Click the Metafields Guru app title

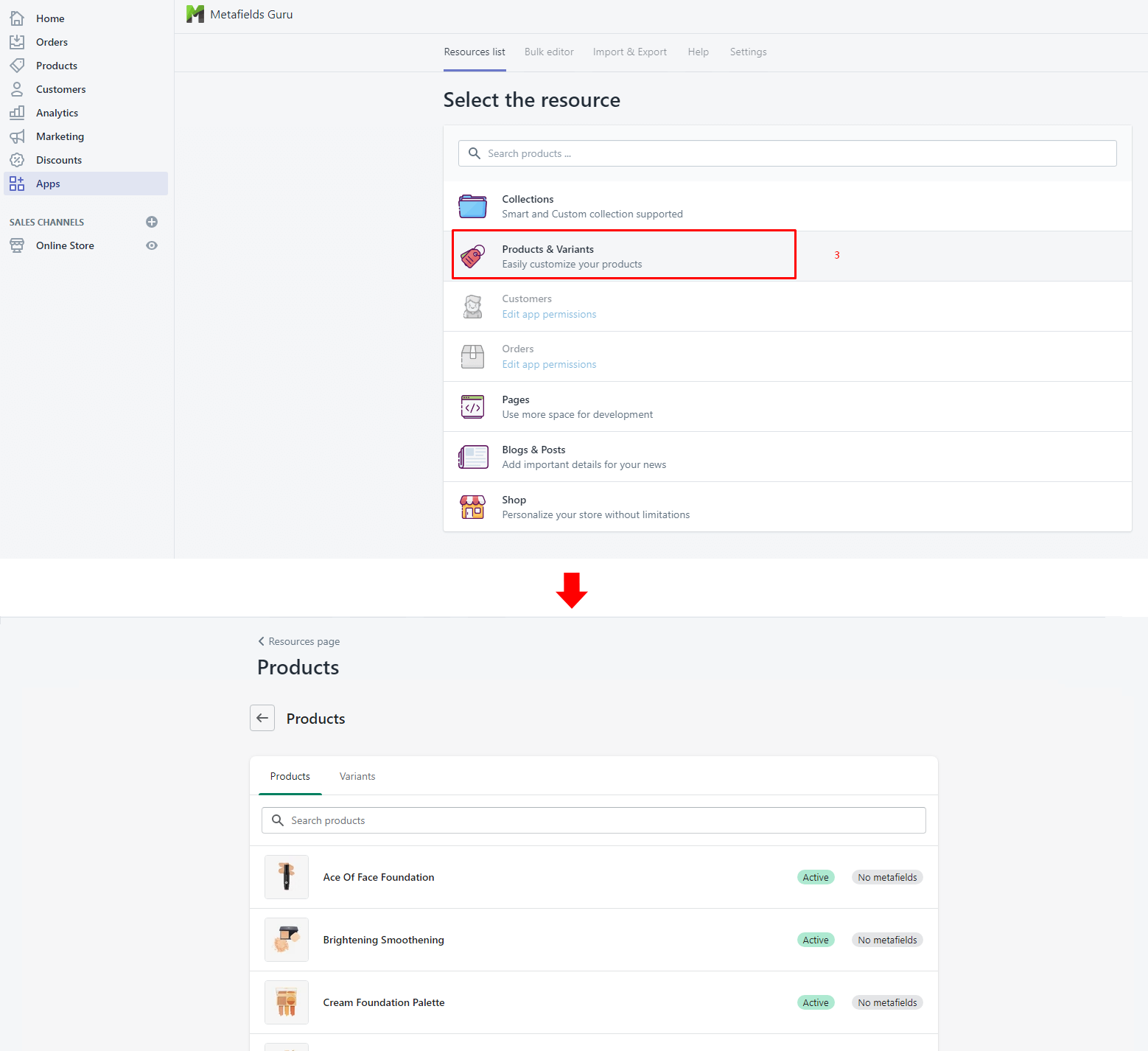(x=251, y=14)
